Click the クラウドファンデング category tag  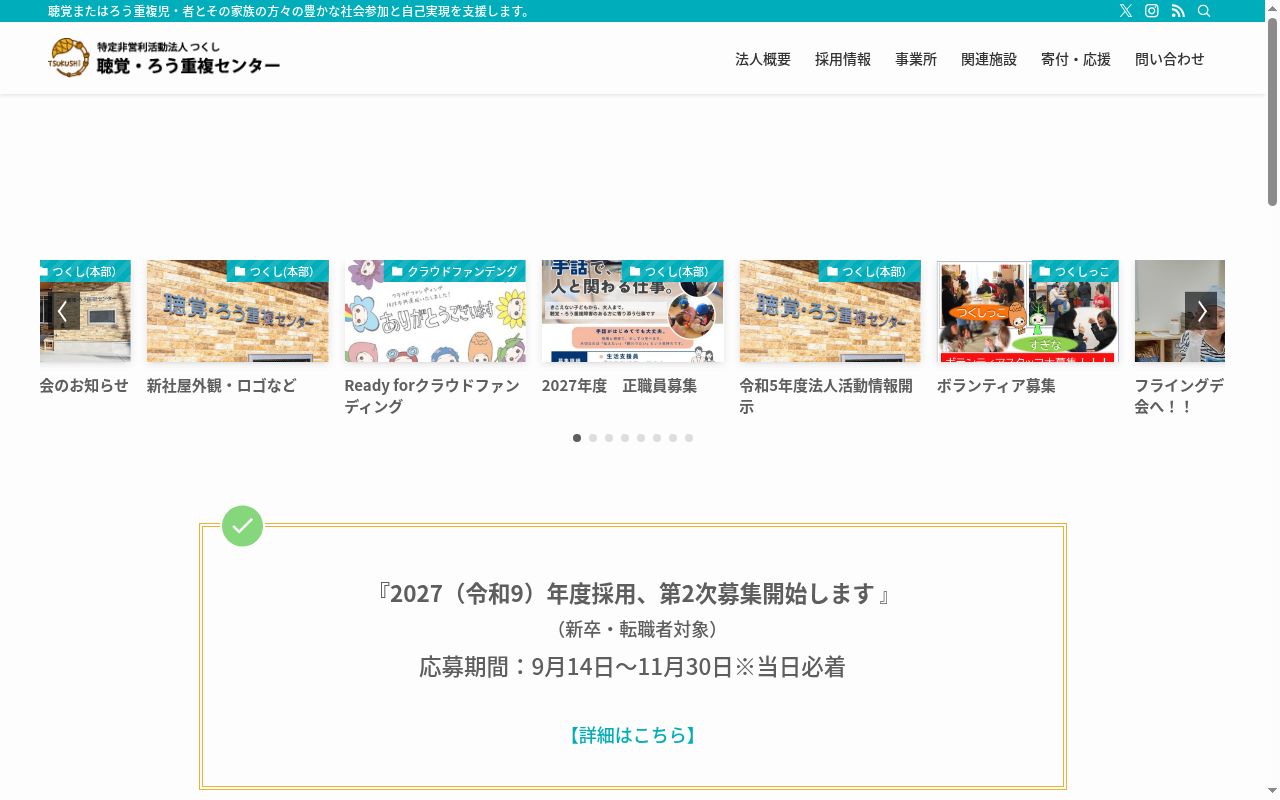[x=454, y=271]
